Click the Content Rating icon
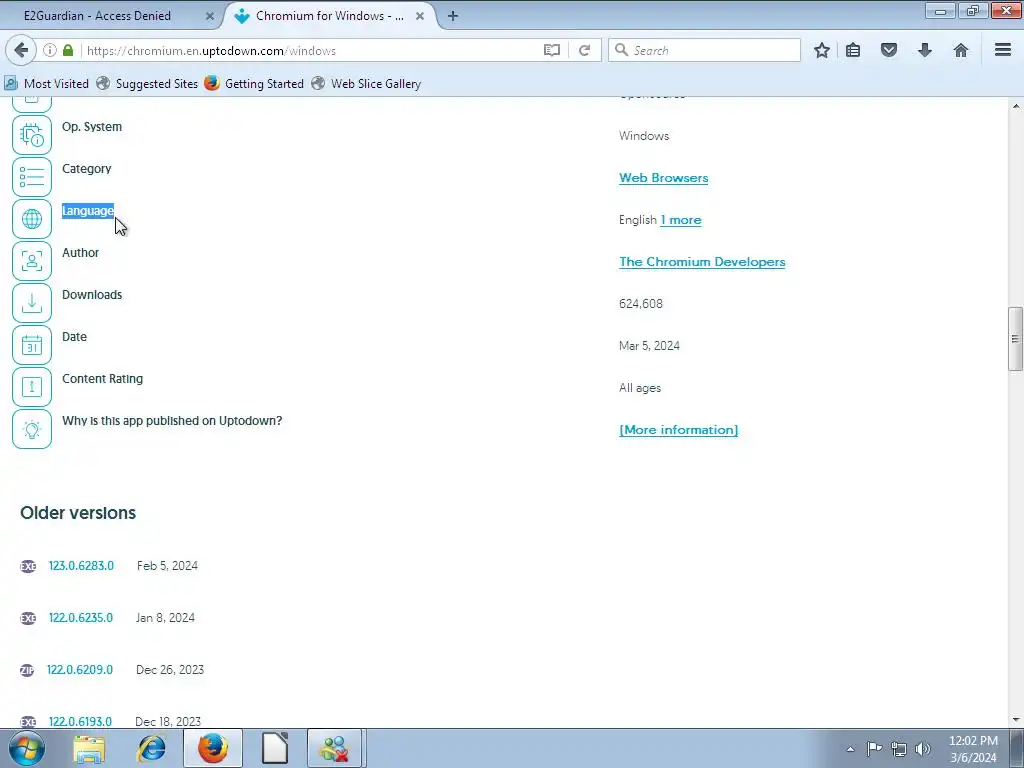The width and height of the screenshot is (1024, 768). 32,387
